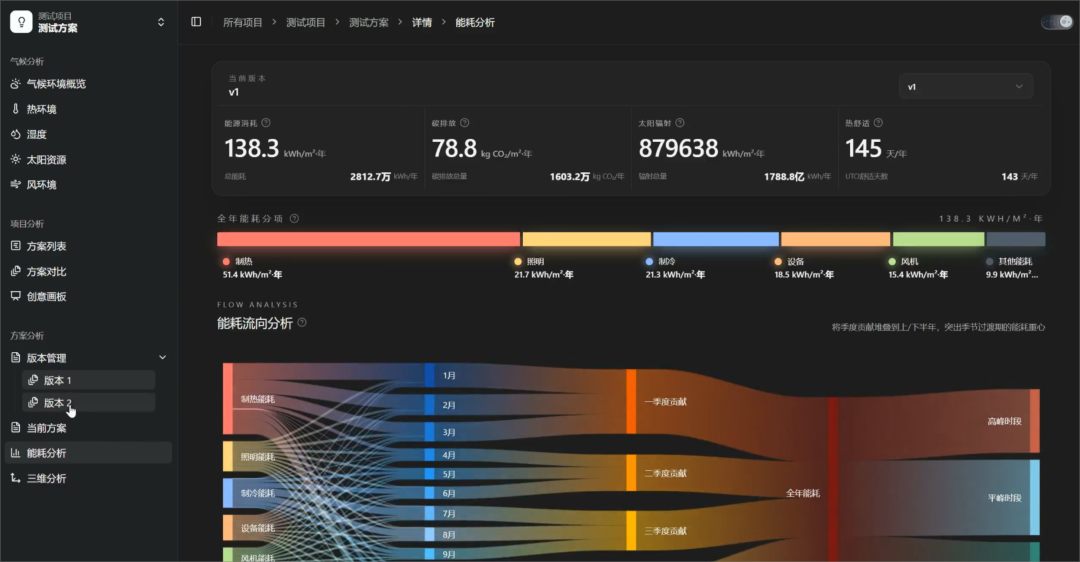Click the 版本 1 copy icon
Image resolution: width=1080 pixels, height=562 pixels.
pos(32,380)
